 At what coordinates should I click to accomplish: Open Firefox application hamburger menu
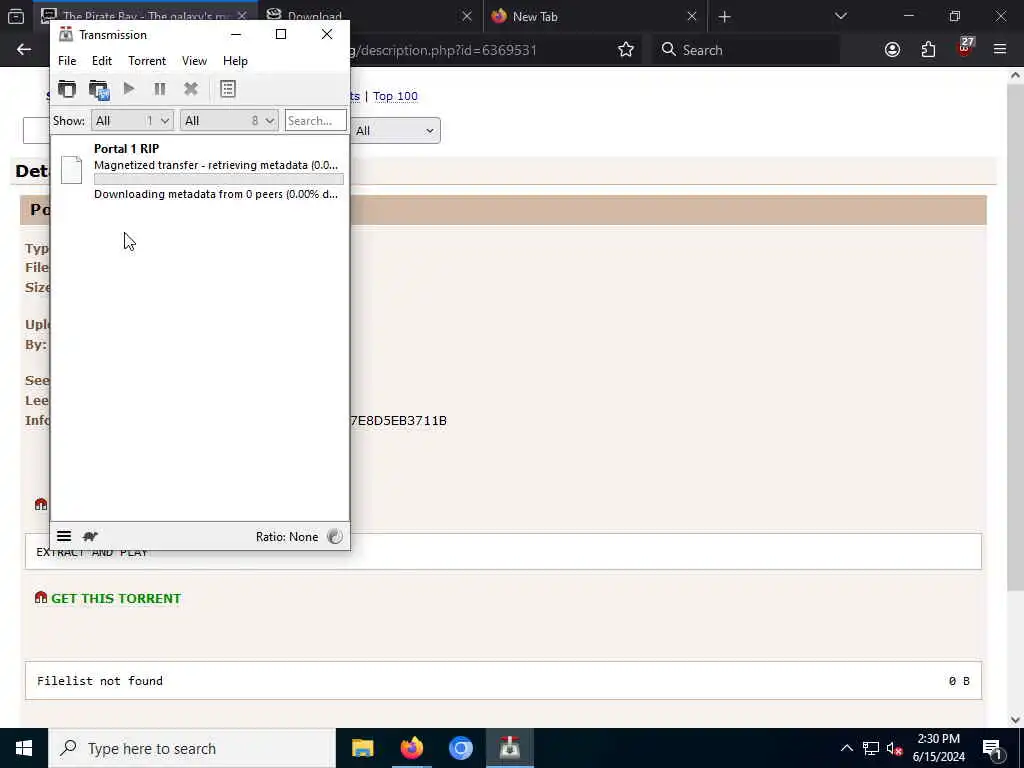pos(1000,49)
